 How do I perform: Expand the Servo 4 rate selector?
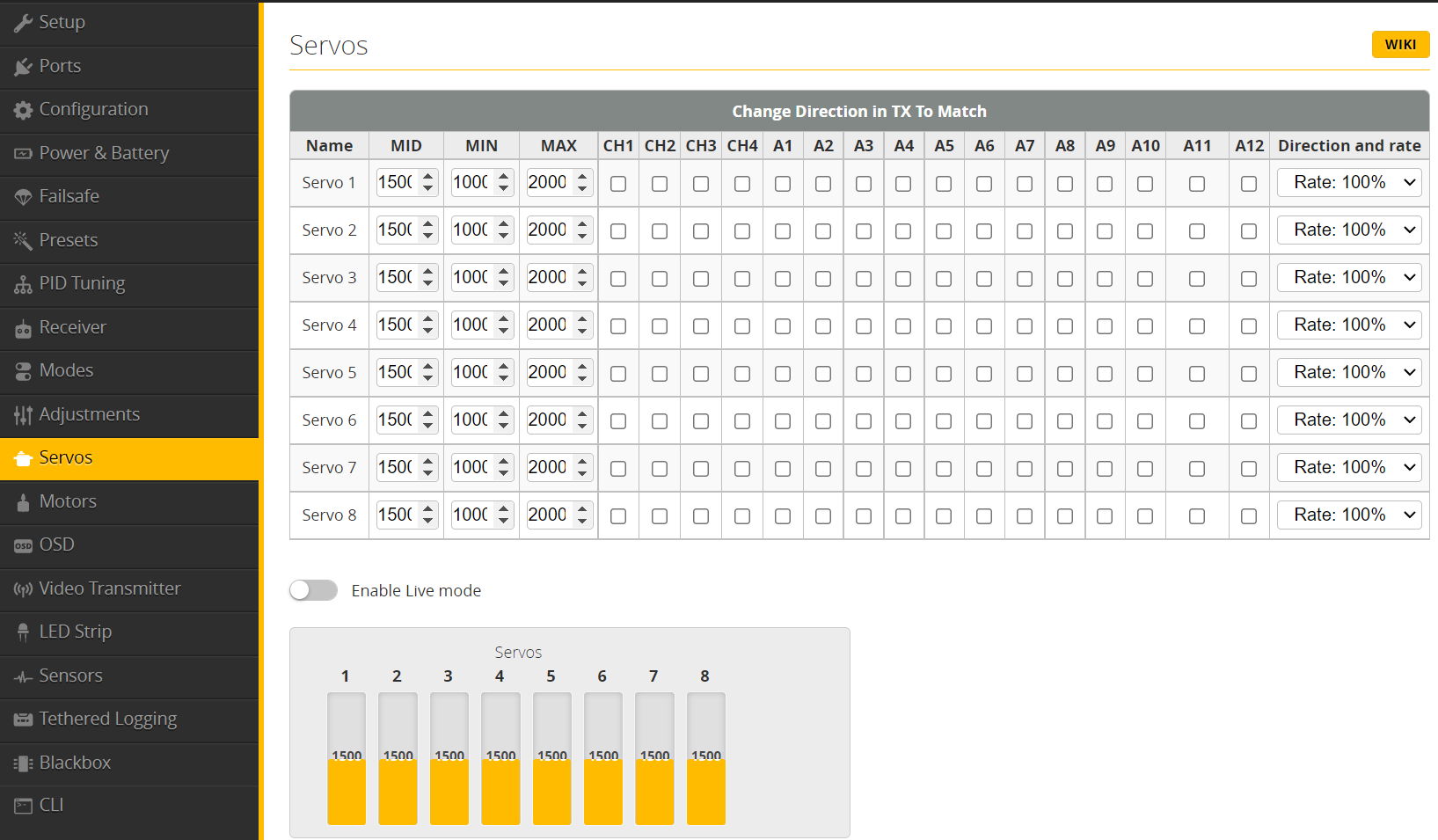coord(1349,325)
